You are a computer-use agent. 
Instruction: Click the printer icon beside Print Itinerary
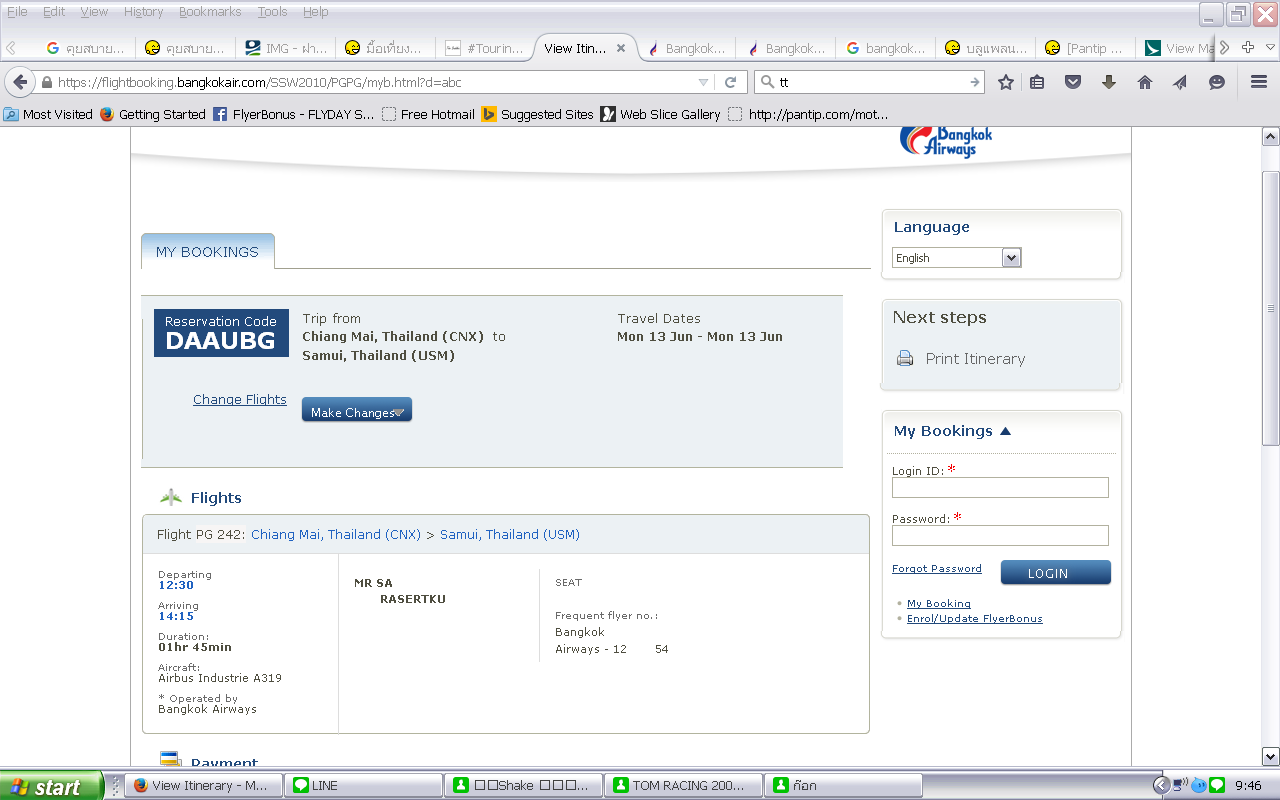click(905, 358)
